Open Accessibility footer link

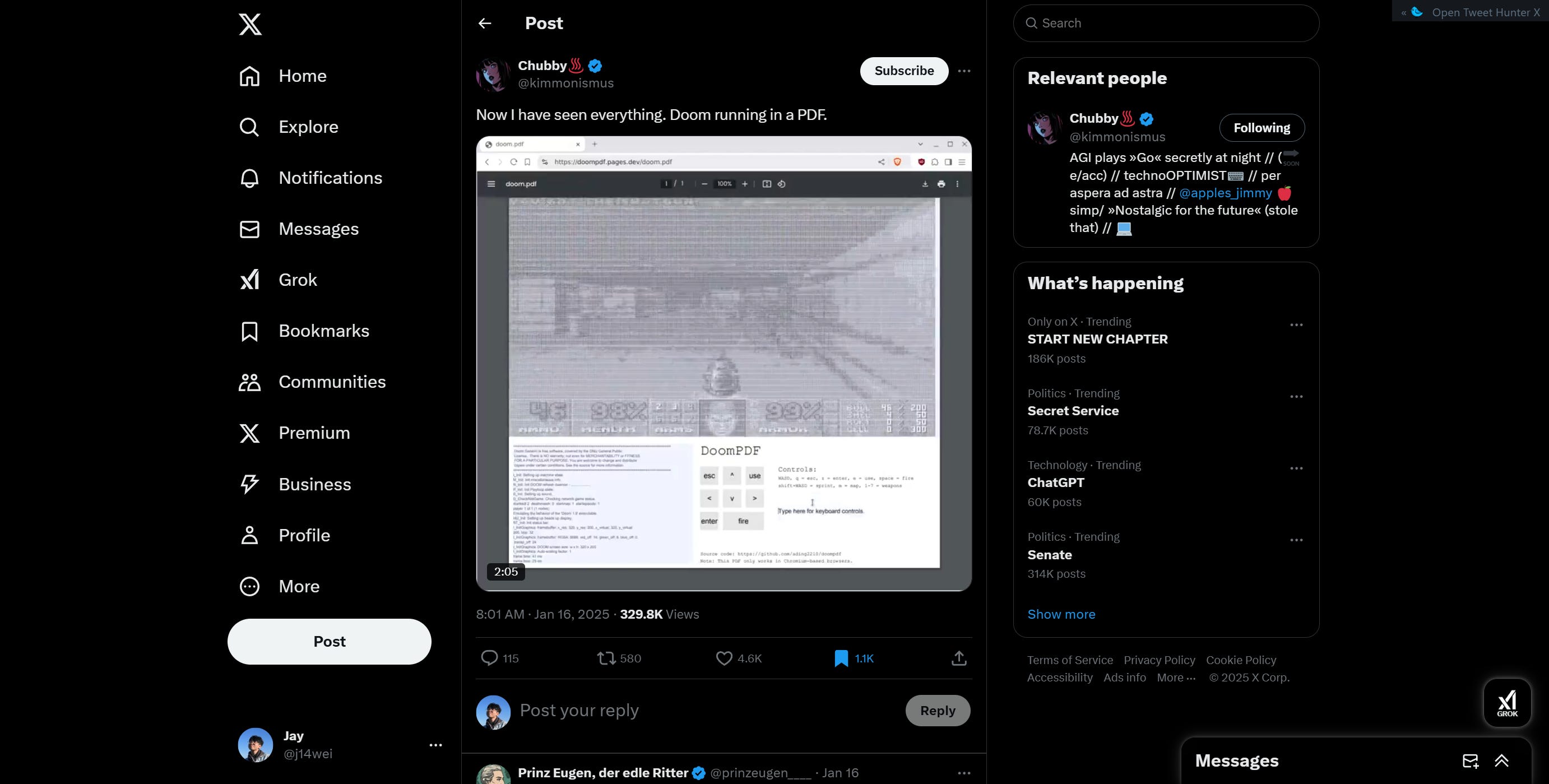pyautogui.click(x=1060, y=678)
